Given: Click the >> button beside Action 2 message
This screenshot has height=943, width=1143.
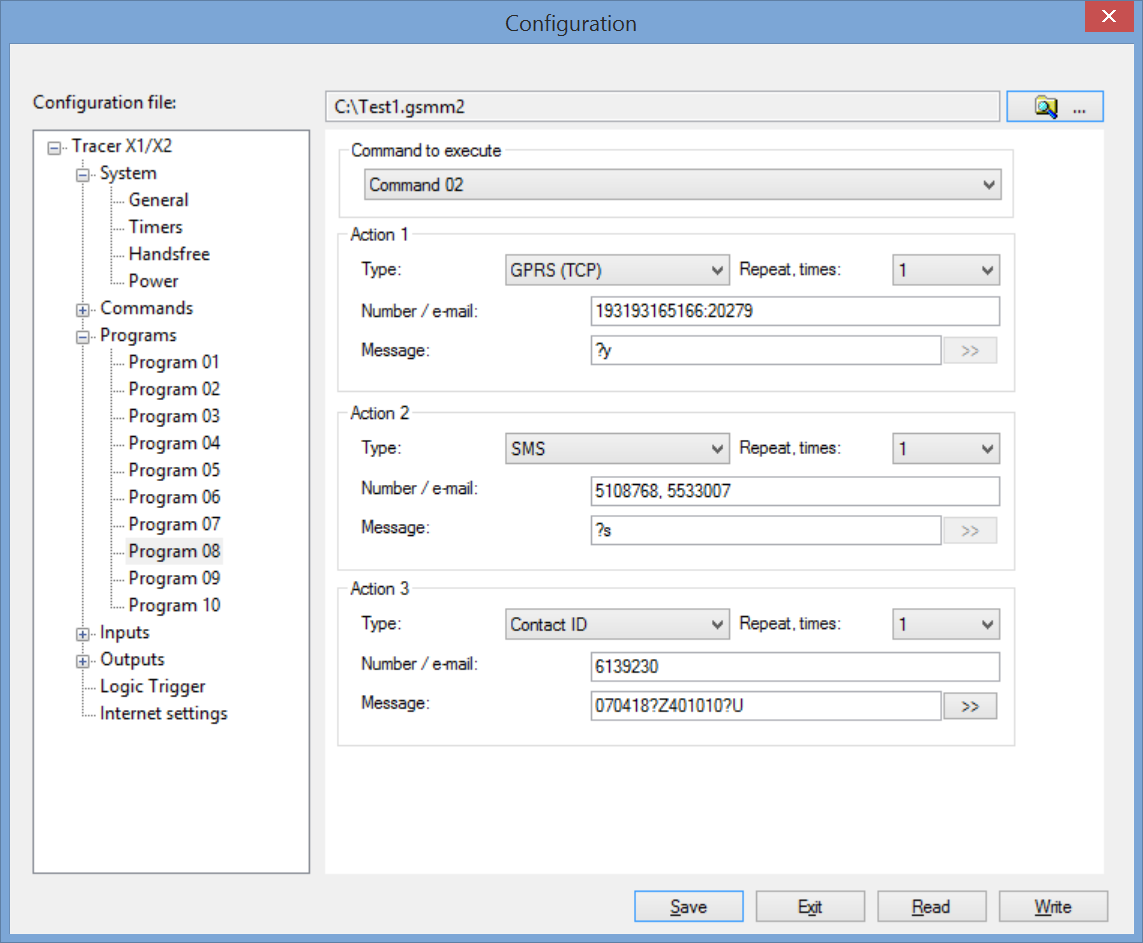Looking at the screenshot, I should [970, 531].
